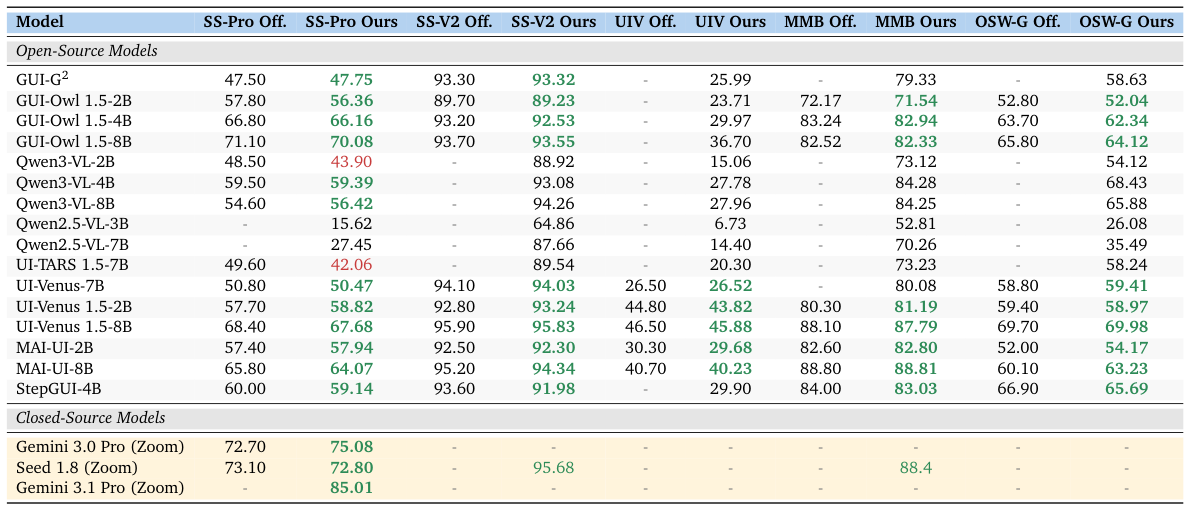Select the "88.81" value for MAI-UI-8B

tap(915, 367)
